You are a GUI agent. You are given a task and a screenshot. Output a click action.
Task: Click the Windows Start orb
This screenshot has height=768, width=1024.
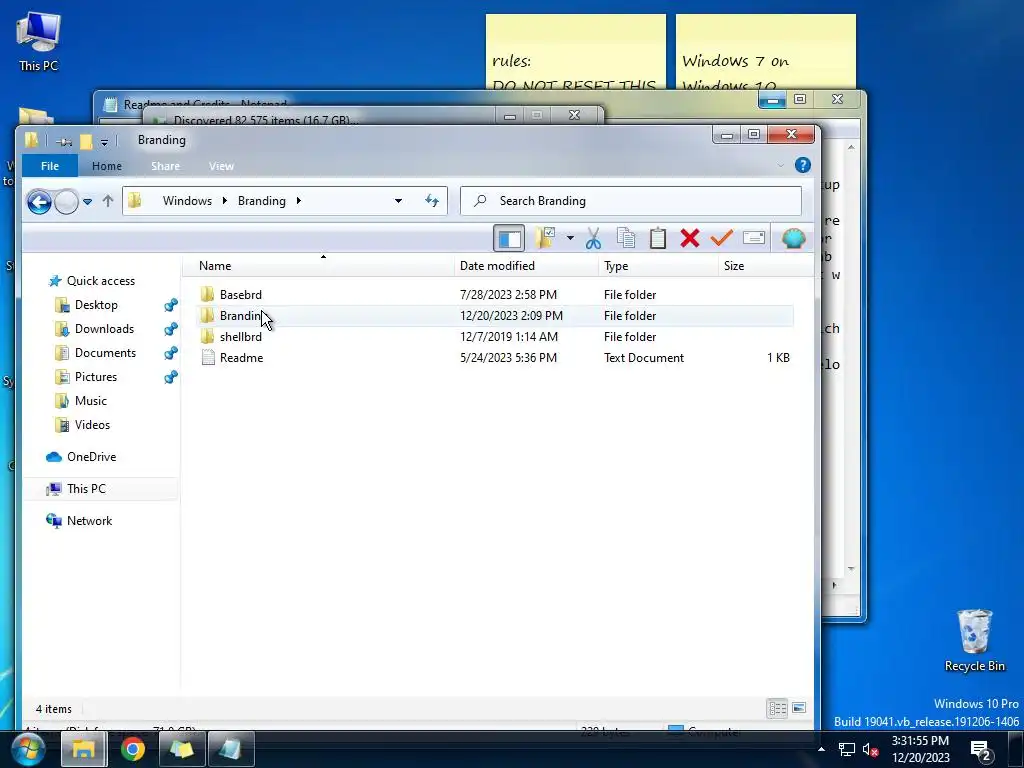[27, 749]
